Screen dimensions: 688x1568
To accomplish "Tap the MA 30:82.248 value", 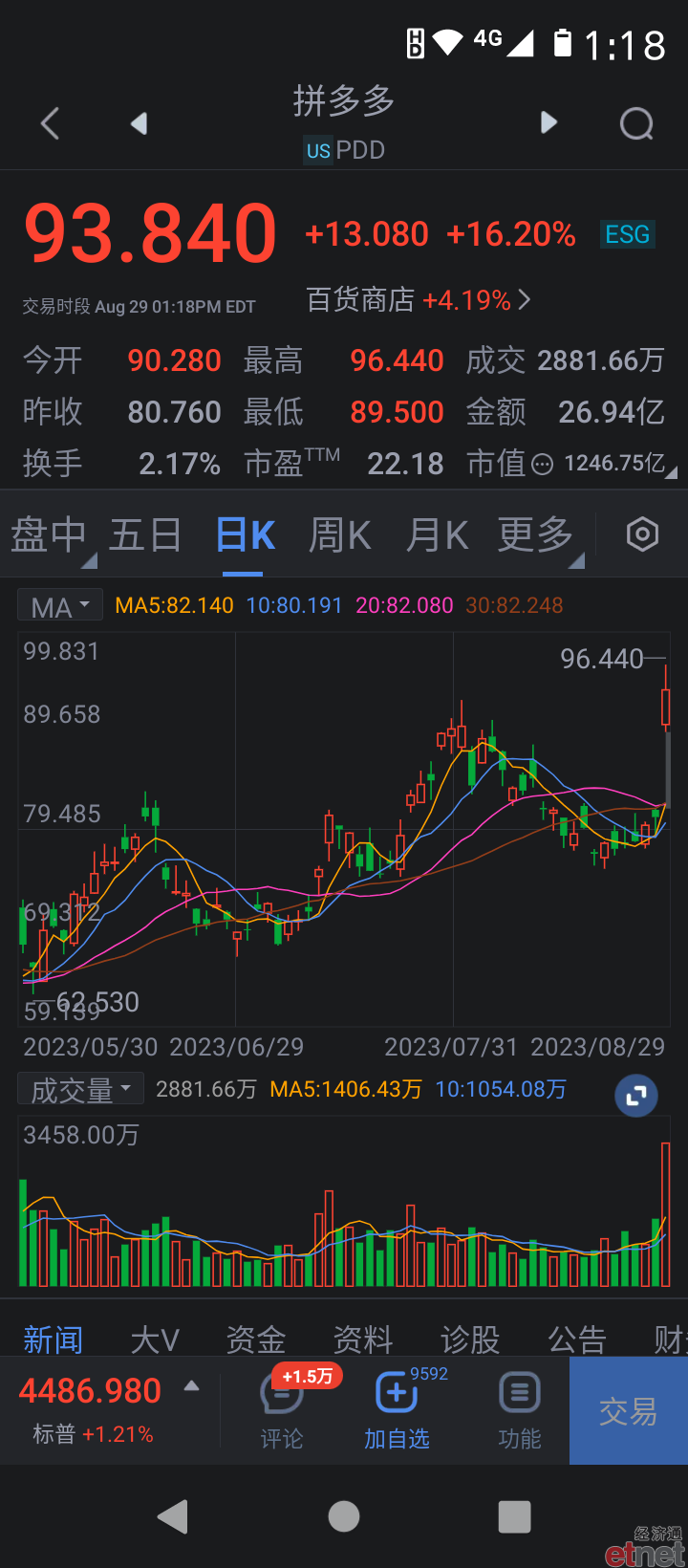I will tap(514, 605).
